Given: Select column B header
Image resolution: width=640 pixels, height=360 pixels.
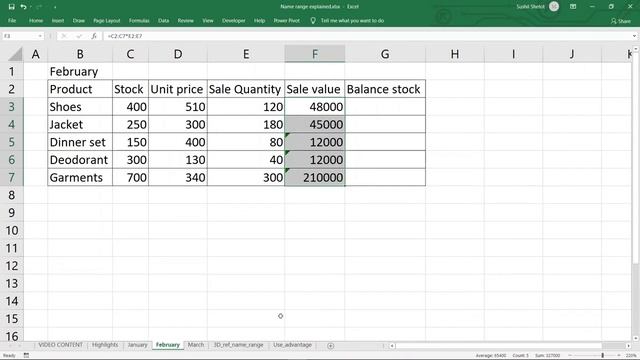Looking at the screenshot, I should tap(80, 54).
